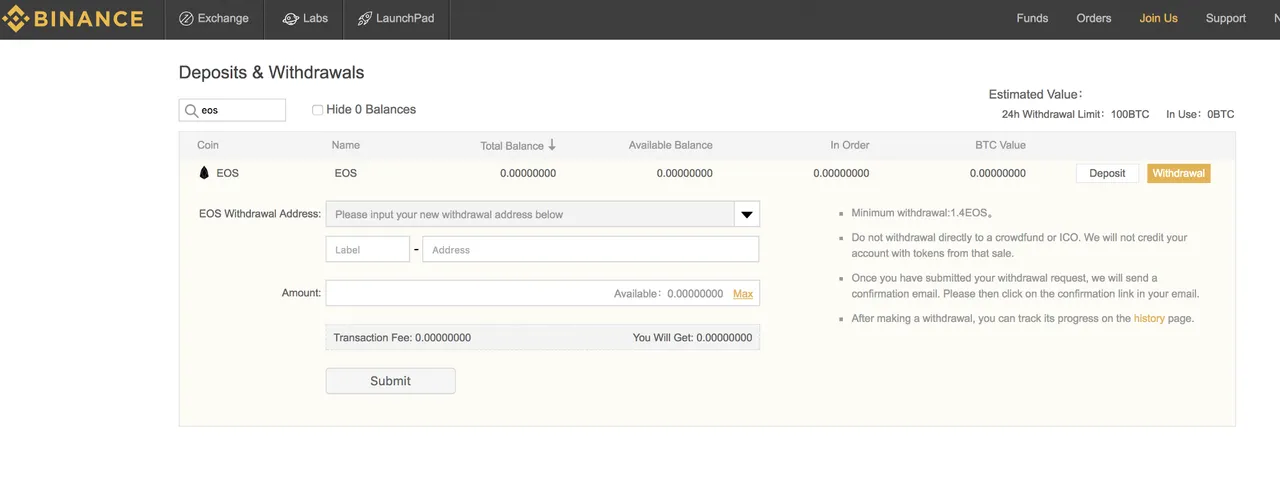
Task: Click the In Use 0BTC text
Action: (x=1200, y=114)
